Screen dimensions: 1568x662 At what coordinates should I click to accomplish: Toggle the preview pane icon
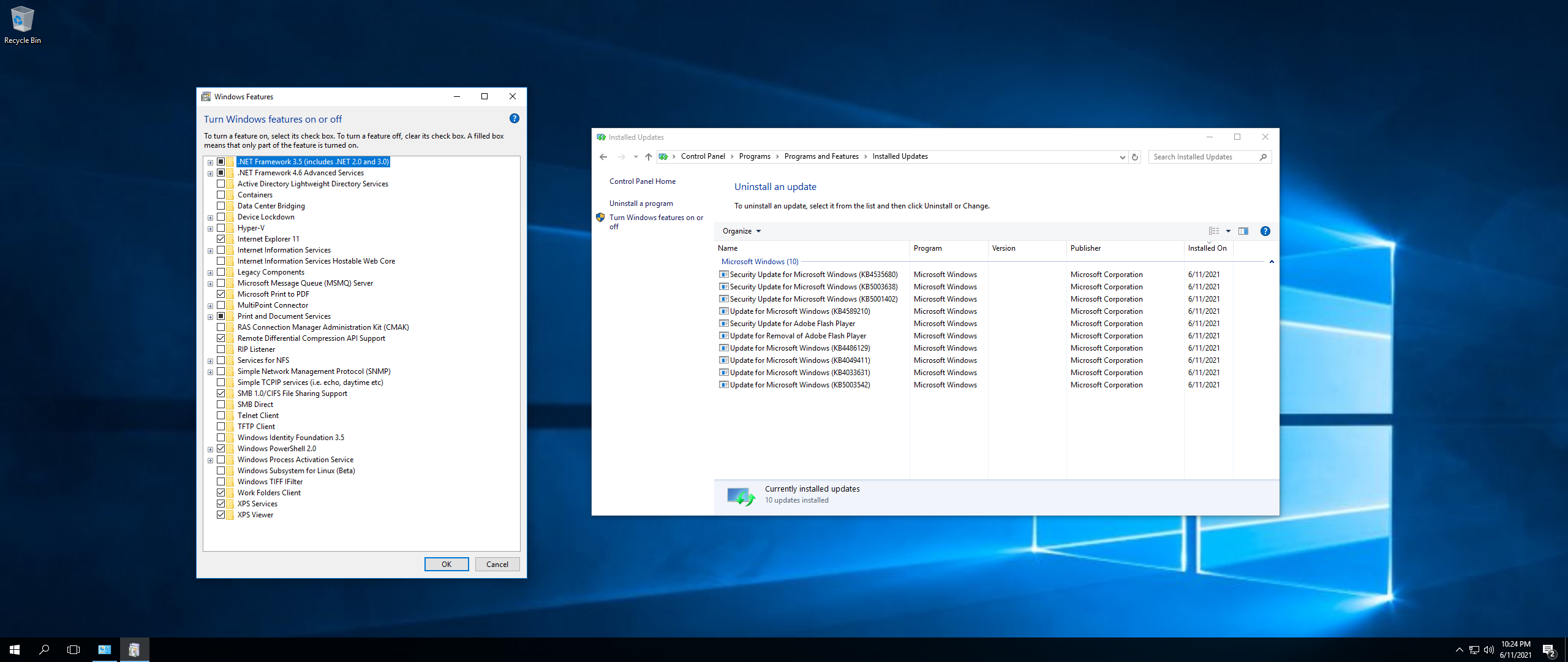click(1243, 231)
